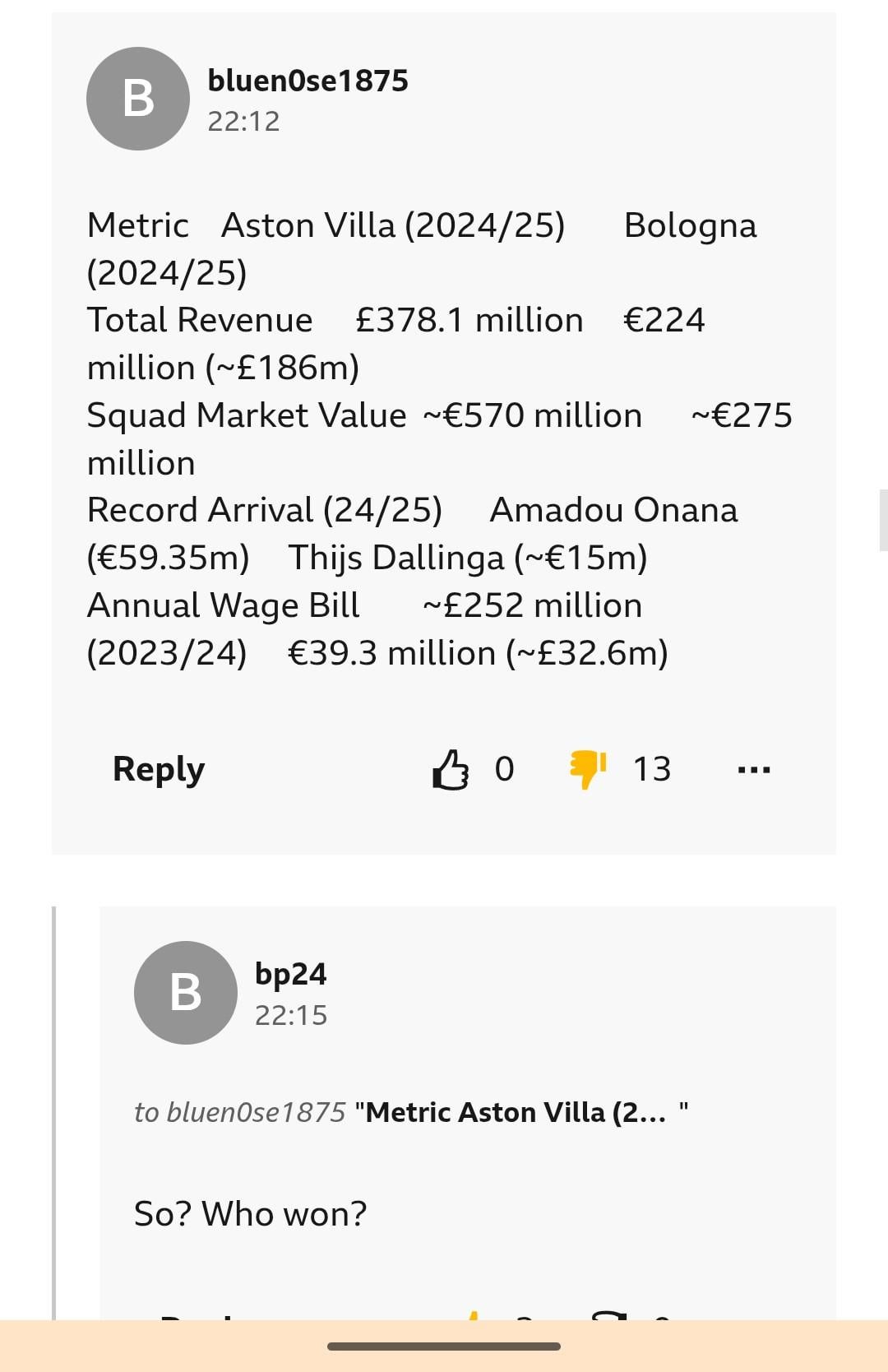Tap bp24's grey B avatar

coord(186,992)
